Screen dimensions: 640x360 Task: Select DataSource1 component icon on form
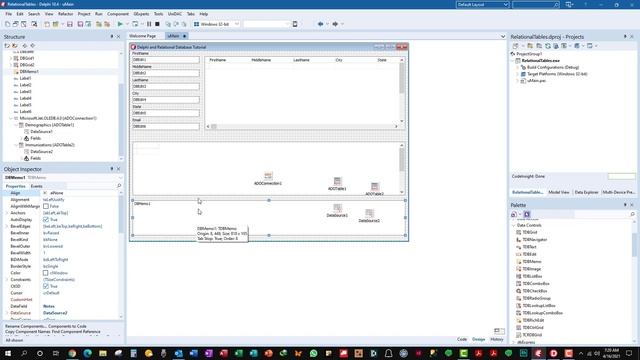337,207
